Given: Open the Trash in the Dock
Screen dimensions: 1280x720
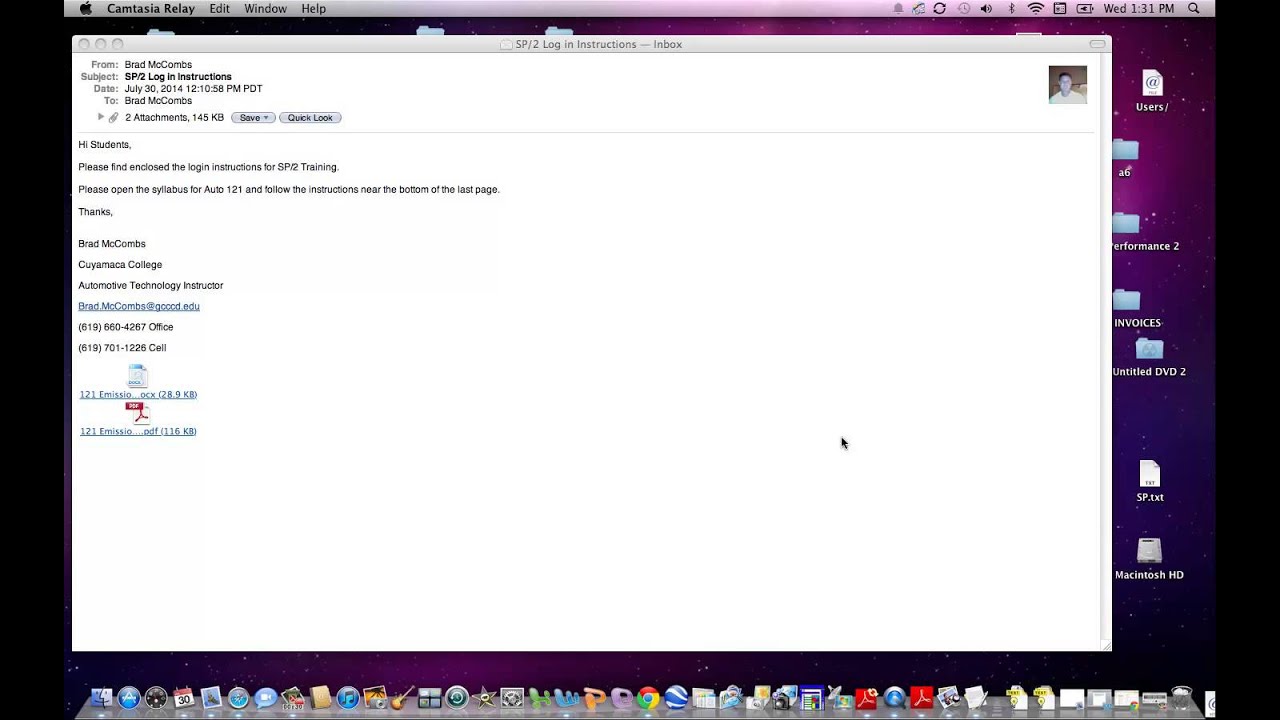Looking at the screenshot, I should (x=1181, y=698).
